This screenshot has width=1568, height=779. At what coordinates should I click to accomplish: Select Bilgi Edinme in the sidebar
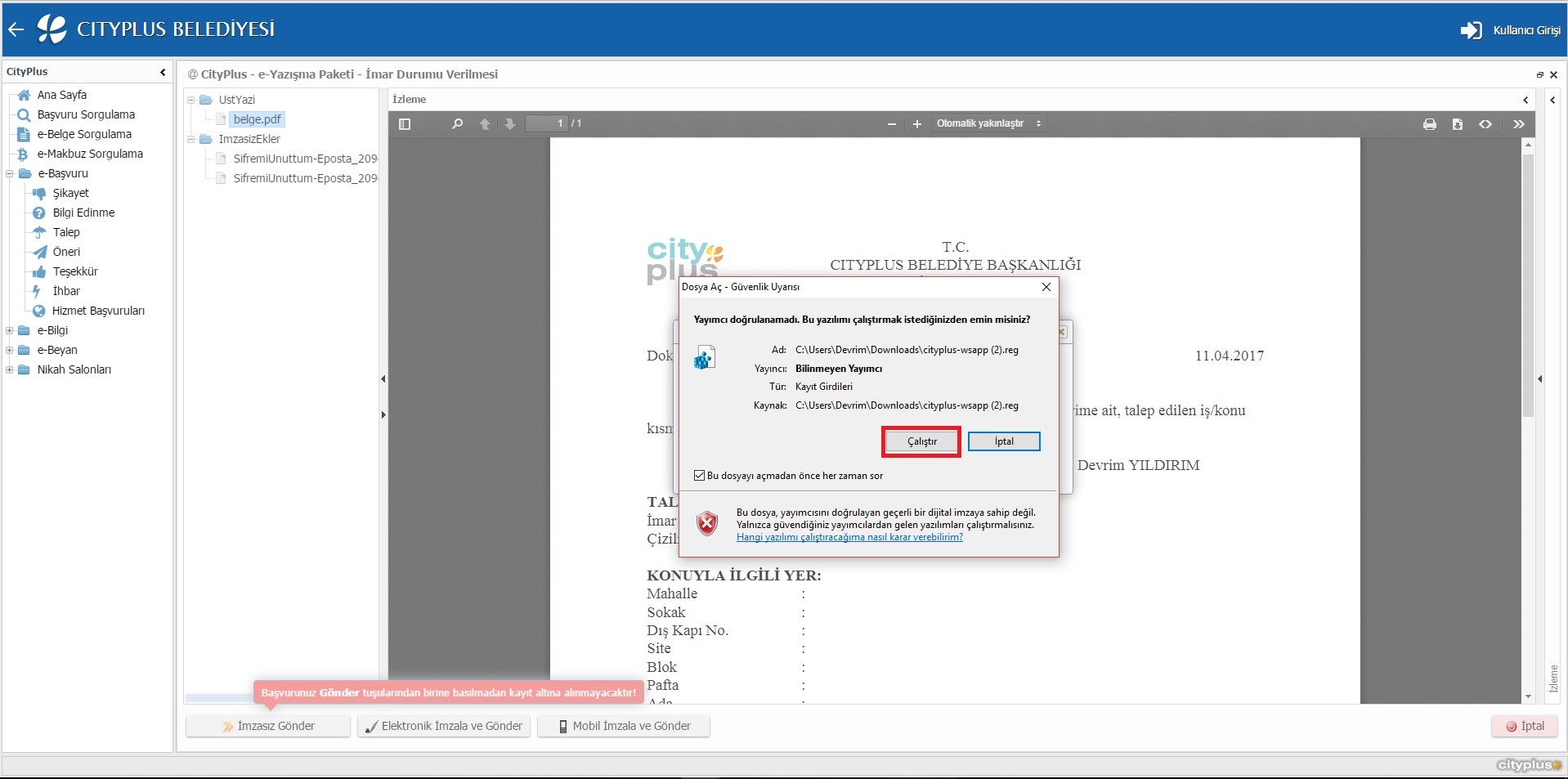83,213
